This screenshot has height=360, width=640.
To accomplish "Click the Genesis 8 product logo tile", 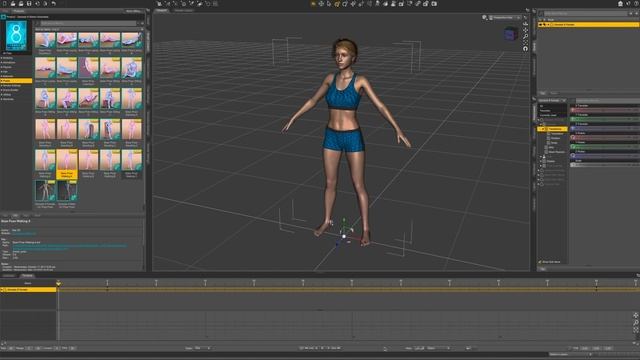I will (x=16, y=36).
